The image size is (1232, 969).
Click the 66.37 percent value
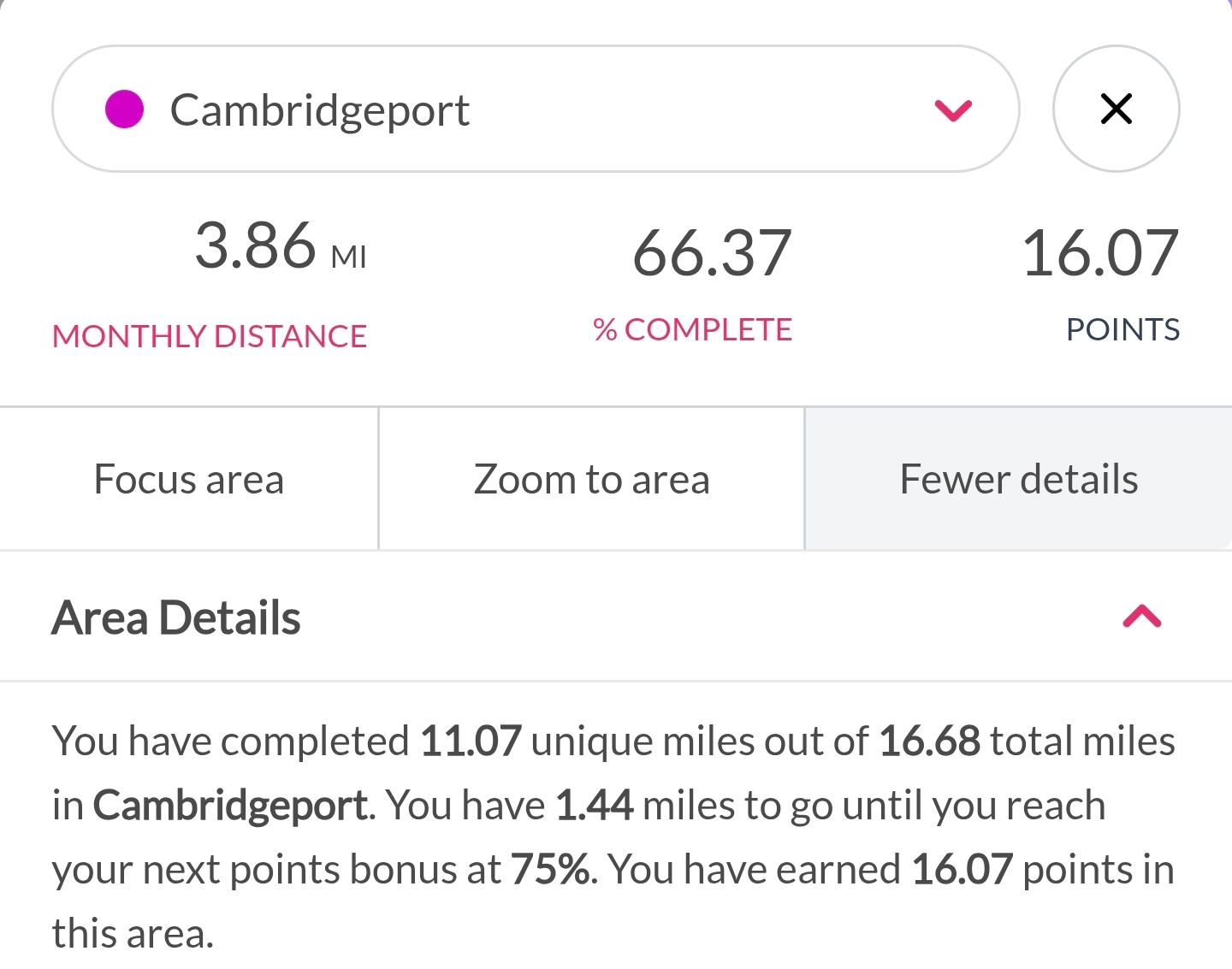tap(712, 253)
